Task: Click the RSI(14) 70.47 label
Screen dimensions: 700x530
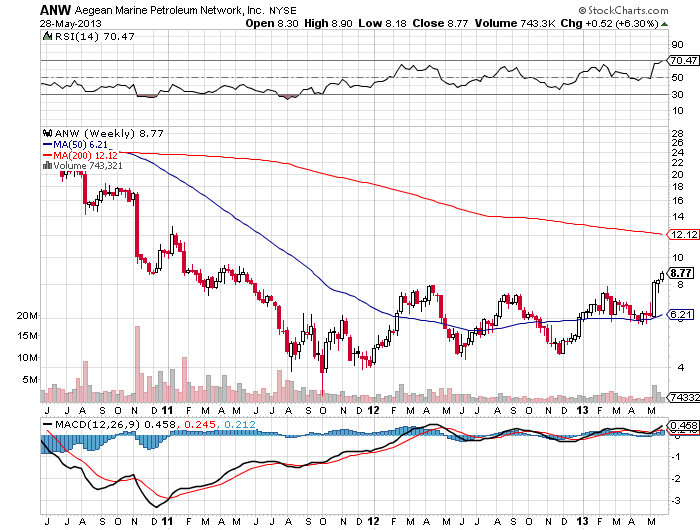Action: [x=95, y=37]
